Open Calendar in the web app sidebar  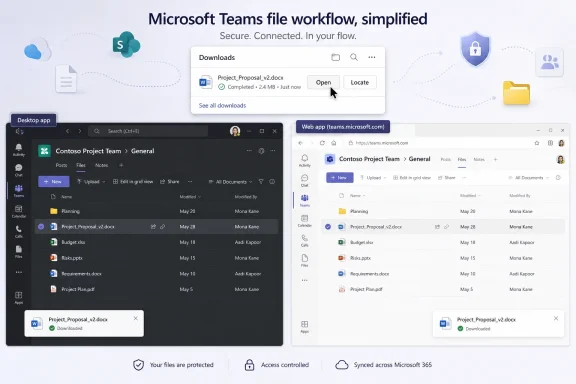coord(305,221)
